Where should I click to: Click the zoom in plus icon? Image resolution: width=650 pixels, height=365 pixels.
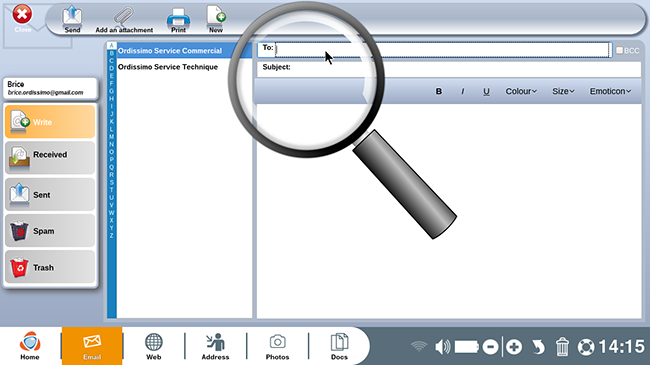(x=514, y=347)
